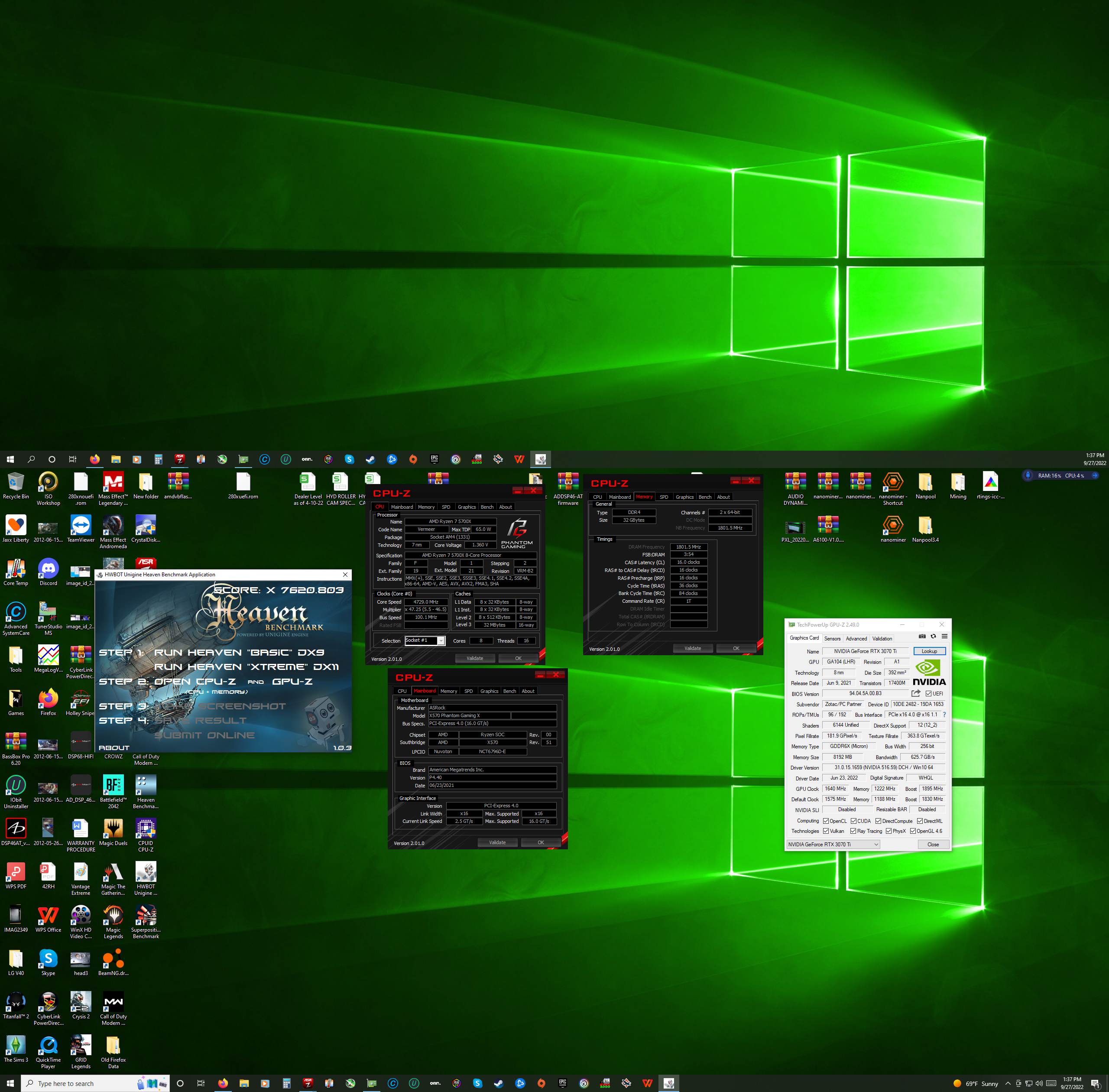Open File Explorer from the bottom taskbar
This screenshot has width=1109, height=1092.
[x=244, y=1083]
